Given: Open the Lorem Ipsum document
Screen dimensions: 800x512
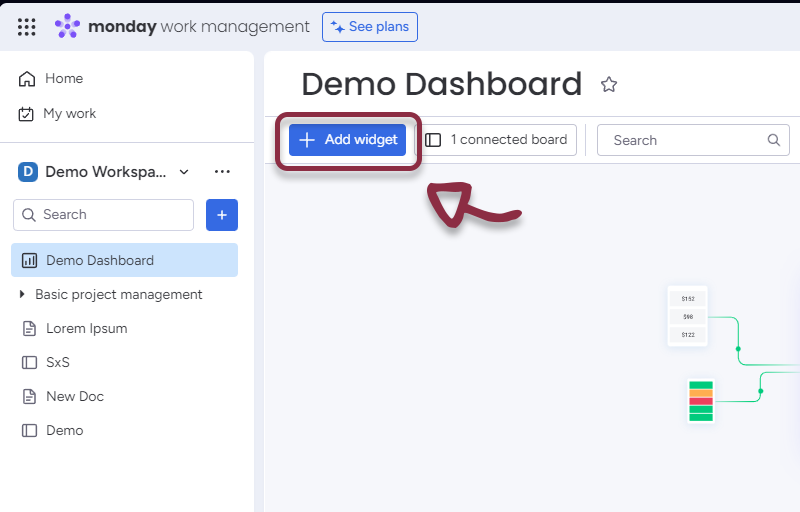Looking at the screenshot, I should (x=87, y=329).
